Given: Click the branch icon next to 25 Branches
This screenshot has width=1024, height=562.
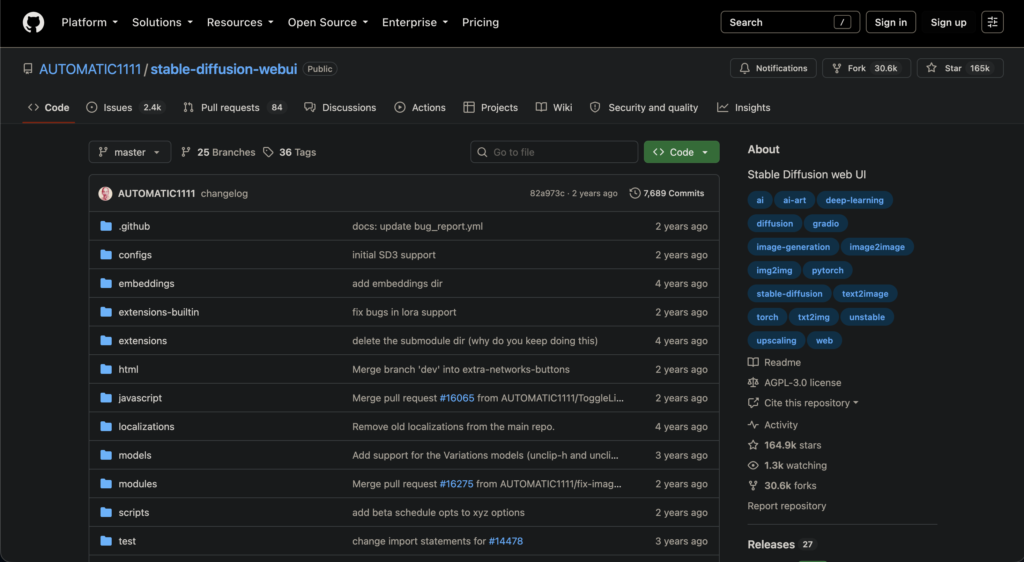Looking at the screenshot, I should (185, 152).
